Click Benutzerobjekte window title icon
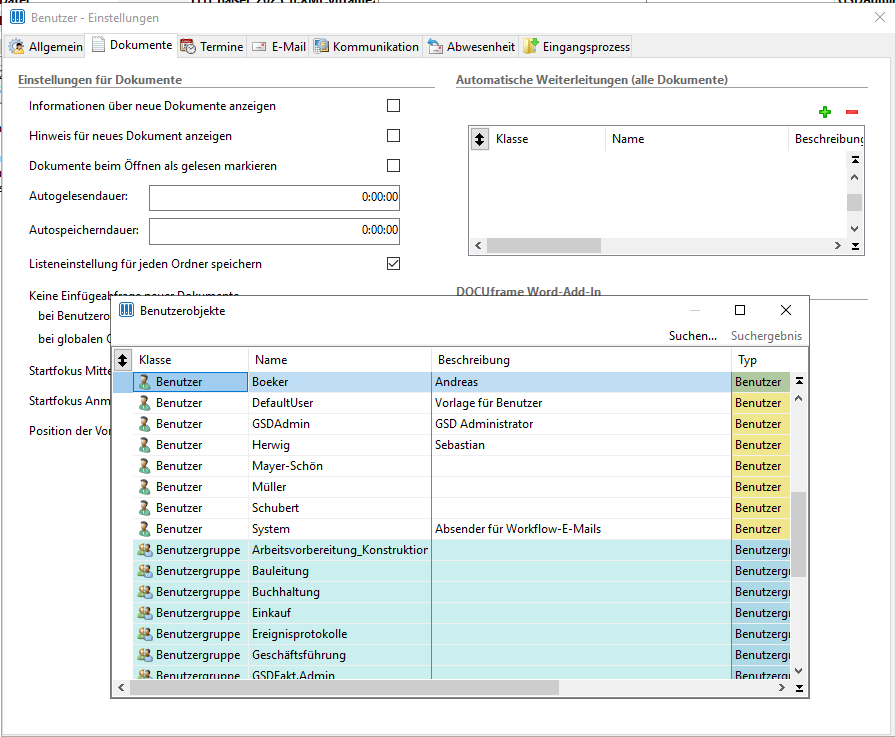 (126, 311)
